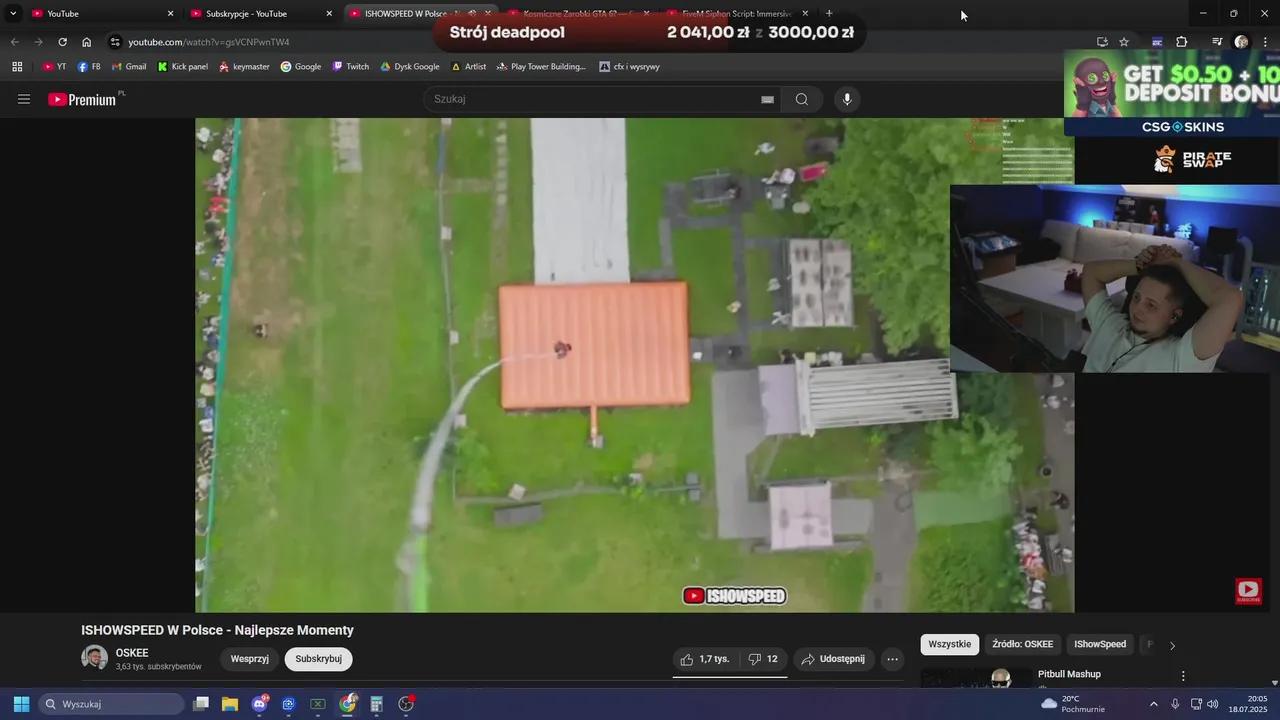The image size is (1280, 720).
Task: Show hidden system tray icons
Action: [1153, 704]
